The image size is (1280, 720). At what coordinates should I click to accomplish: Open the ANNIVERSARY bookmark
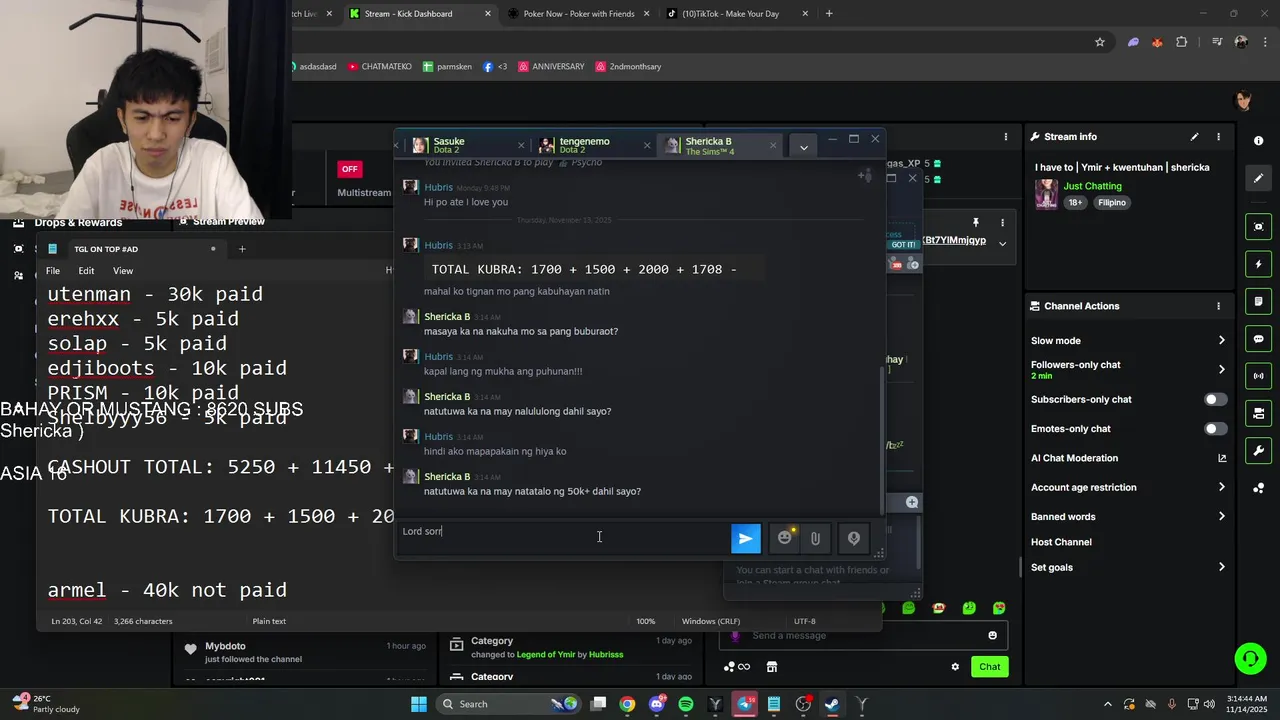(551, 67)
